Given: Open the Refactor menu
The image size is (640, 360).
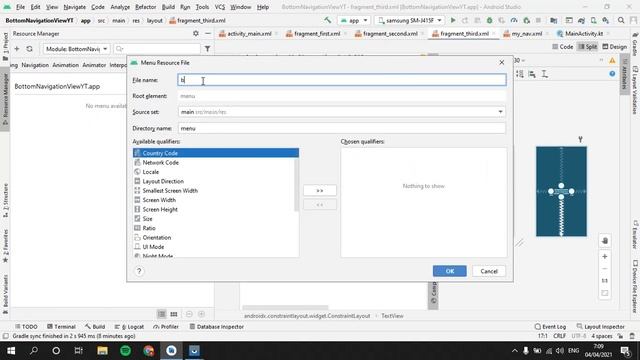Looking at the screenshot, I should click(x=146, y=7).
